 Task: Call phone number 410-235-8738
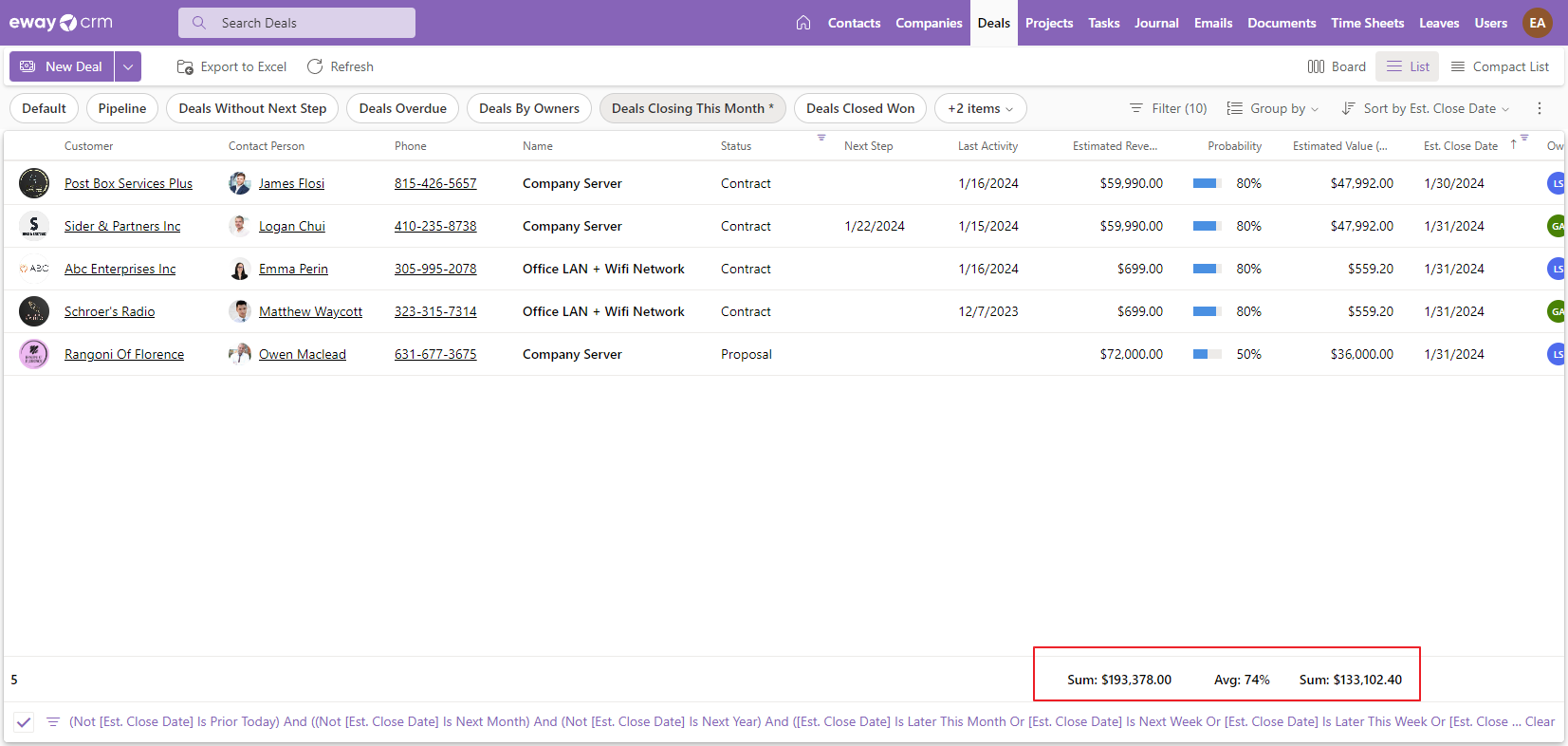click(435, 226)
